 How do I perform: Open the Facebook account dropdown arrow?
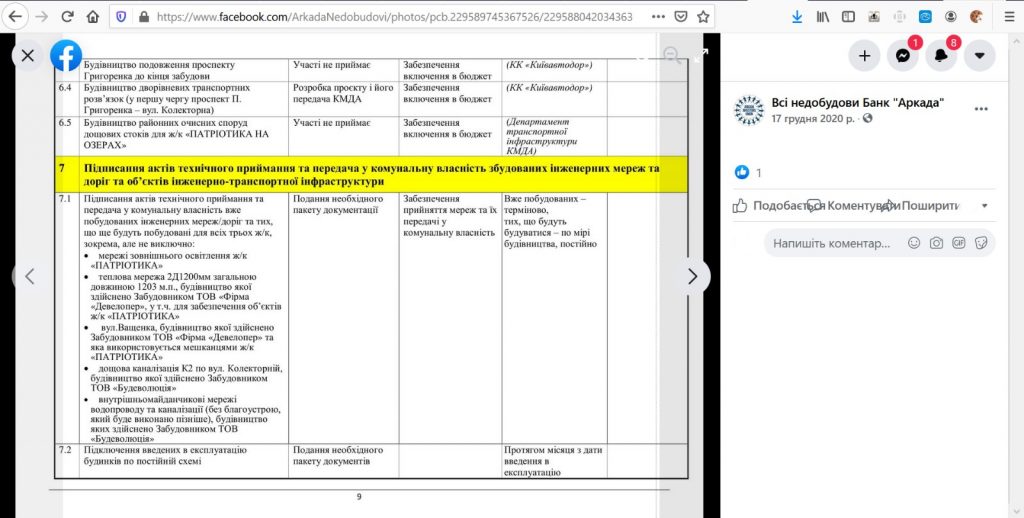[x=980, y=56]
